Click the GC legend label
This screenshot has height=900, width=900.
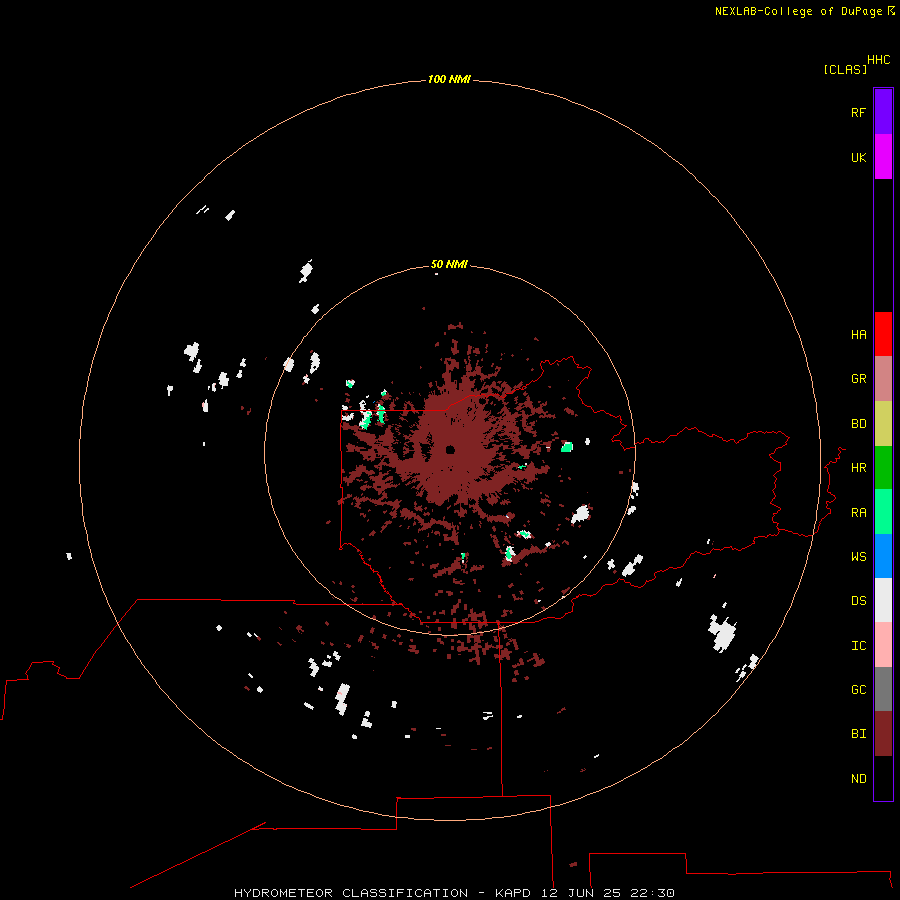point(858,689)
